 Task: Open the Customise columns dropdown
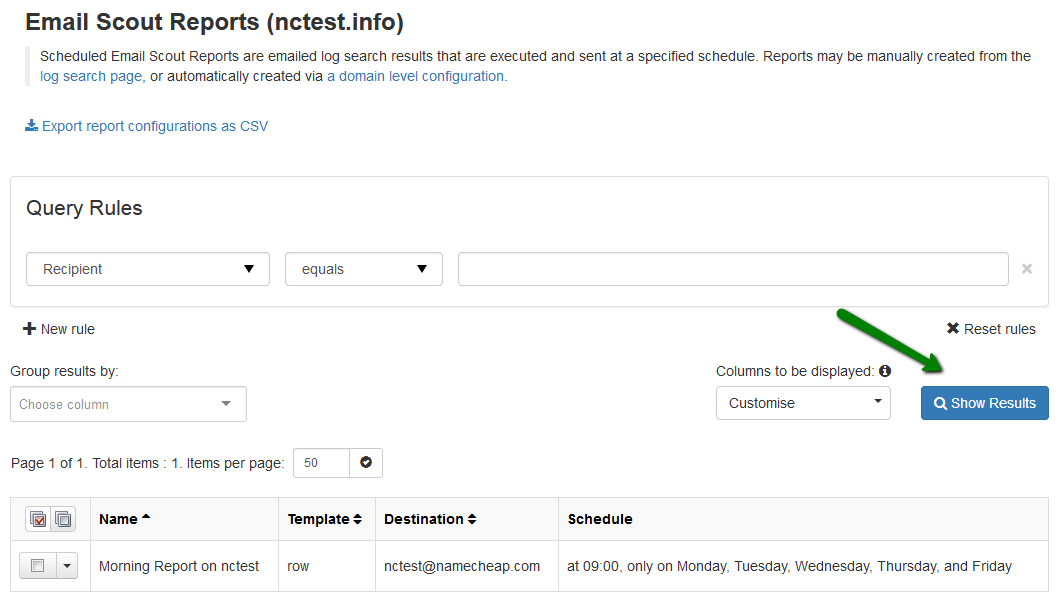[803, 403]
